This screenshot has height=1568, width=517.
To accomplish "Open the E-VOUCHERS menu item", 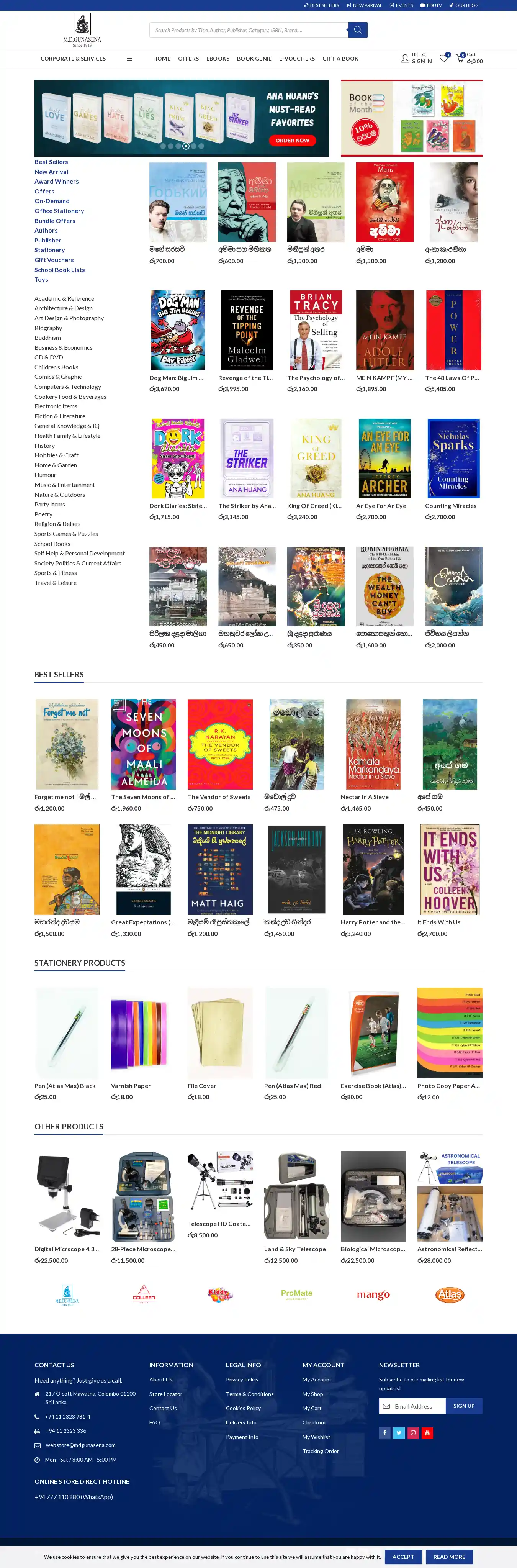I will [x=297, y=59].
